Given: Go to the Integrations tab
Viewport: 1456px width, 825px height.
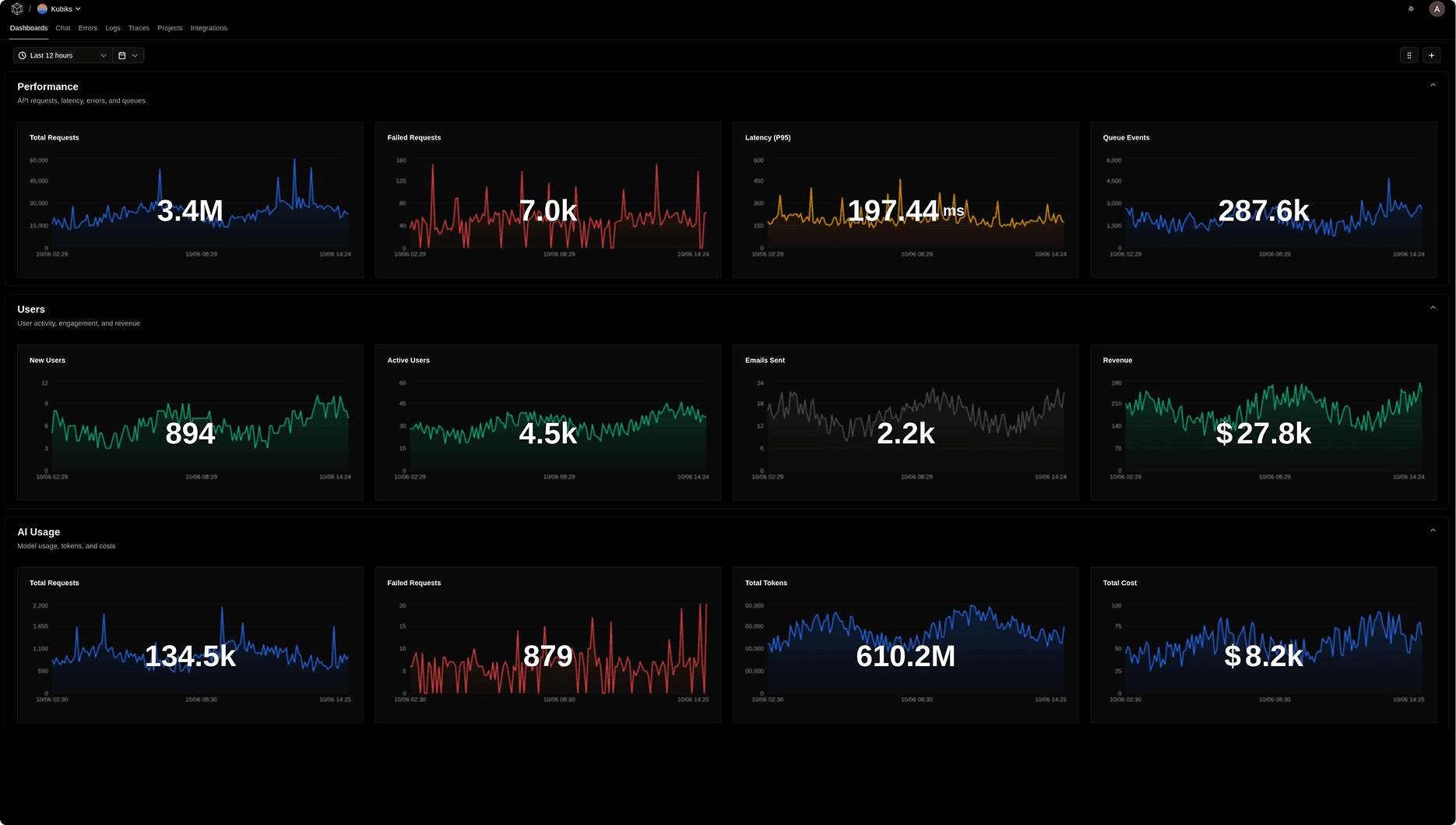Looking at the screenshot, I should pyautogui.click(x=209, y=28).
